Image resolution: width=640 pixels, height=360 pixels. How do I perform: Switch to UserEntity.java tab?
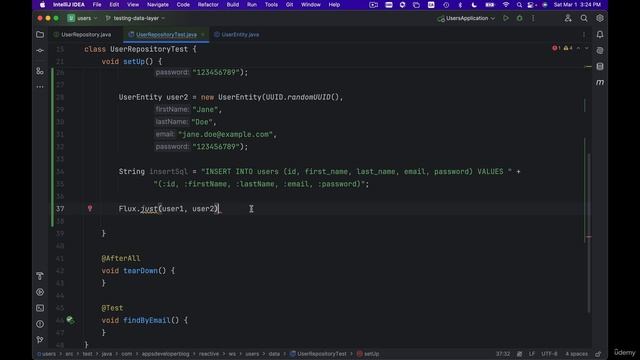[x=237, y=35]
